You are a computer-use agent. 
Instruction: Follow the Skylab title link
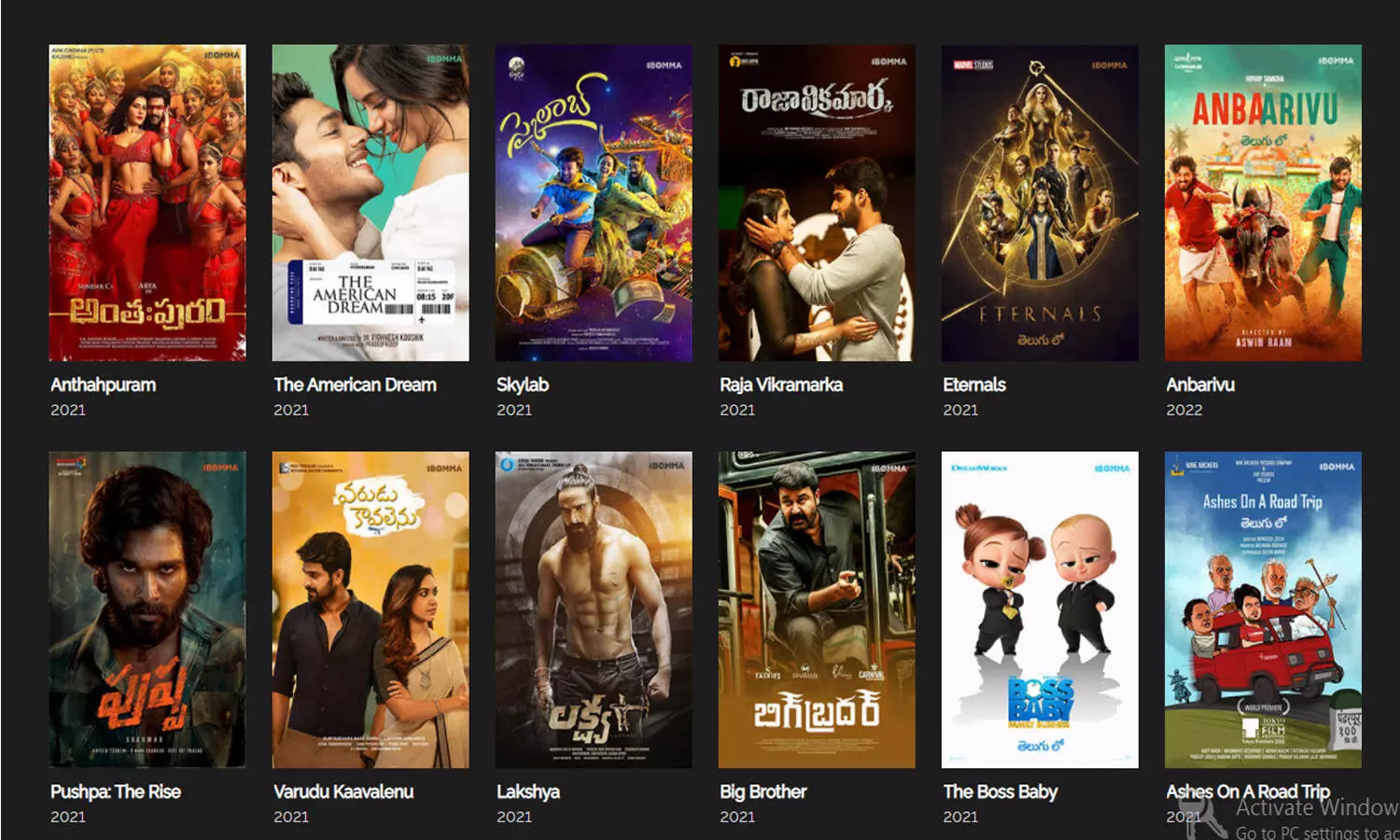[523, 385]
